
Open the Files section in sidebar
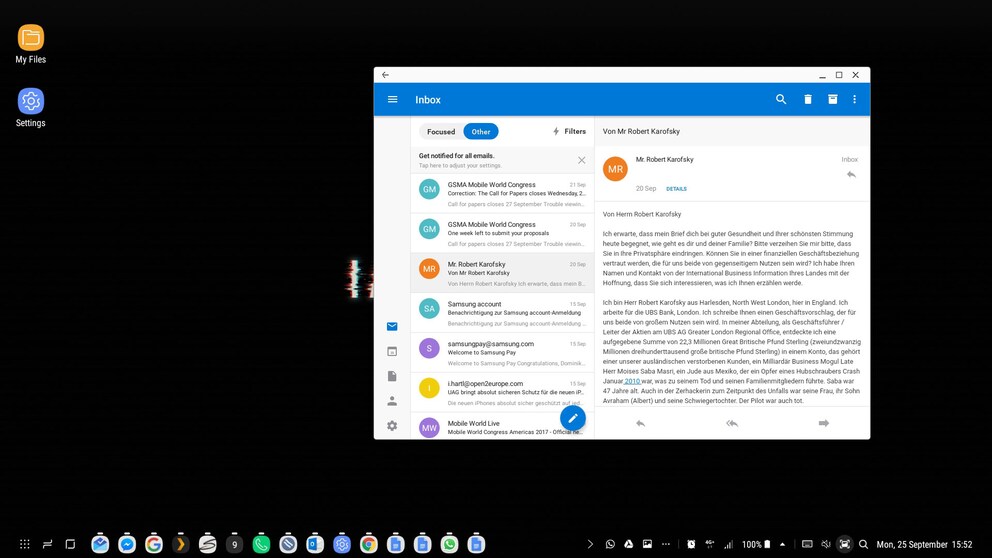392,376
